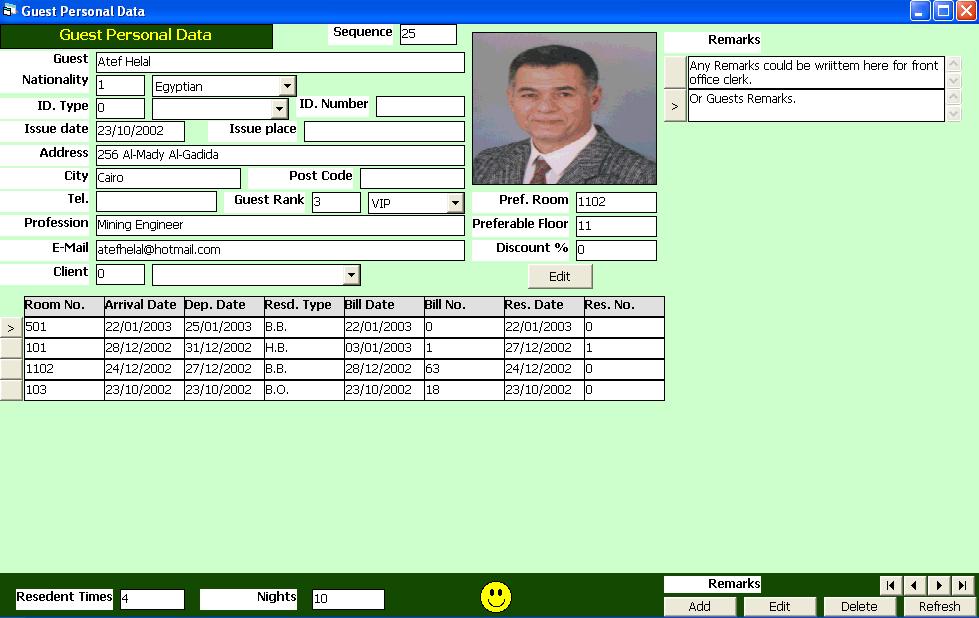Screen dimensions: 979x618
Task: Click the remarks row selector arrow
Action: [x=675, y=105]
